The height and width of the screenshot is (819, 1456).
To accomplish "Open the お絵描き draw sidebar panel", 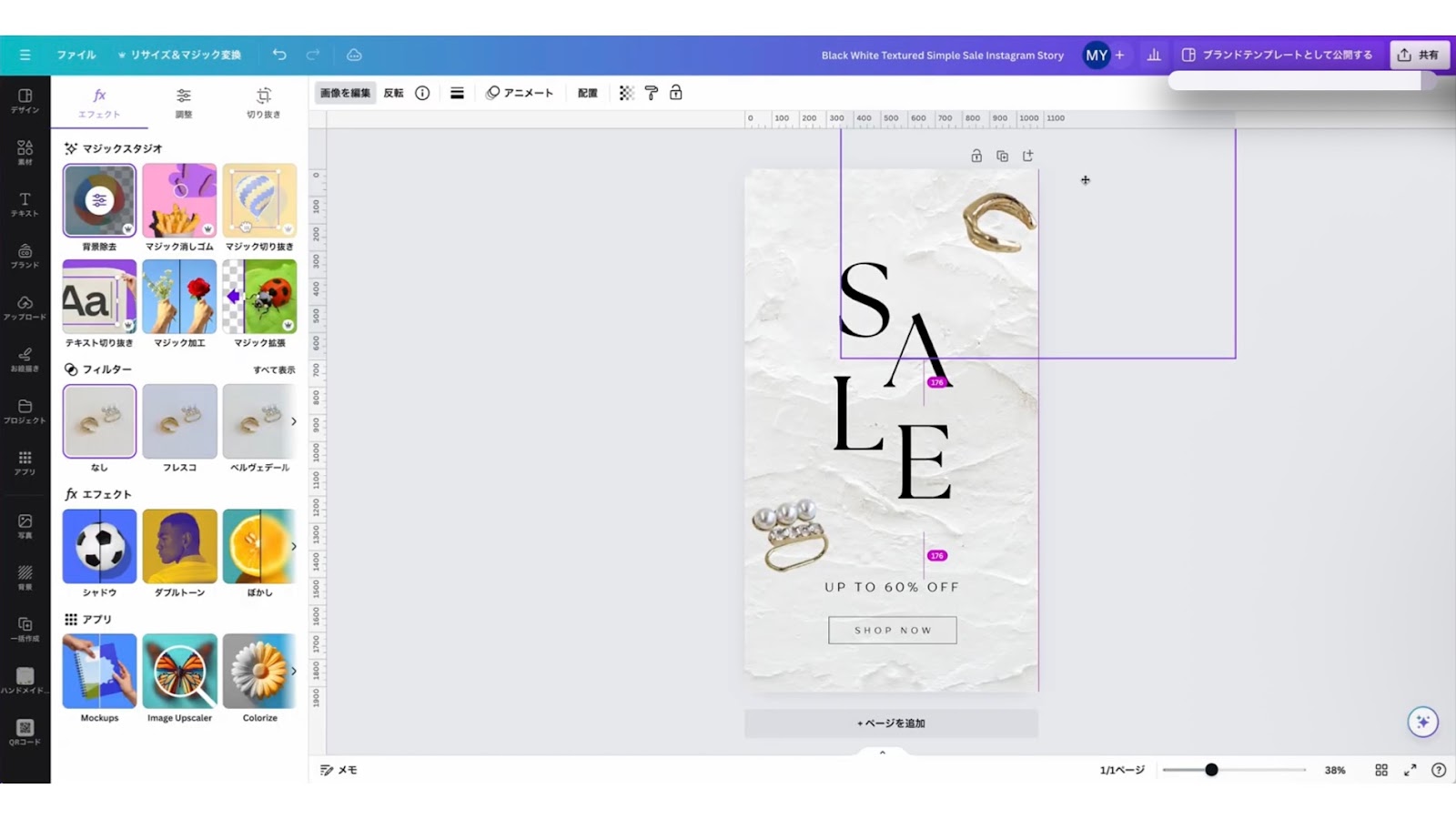I will tap(25, 360).
